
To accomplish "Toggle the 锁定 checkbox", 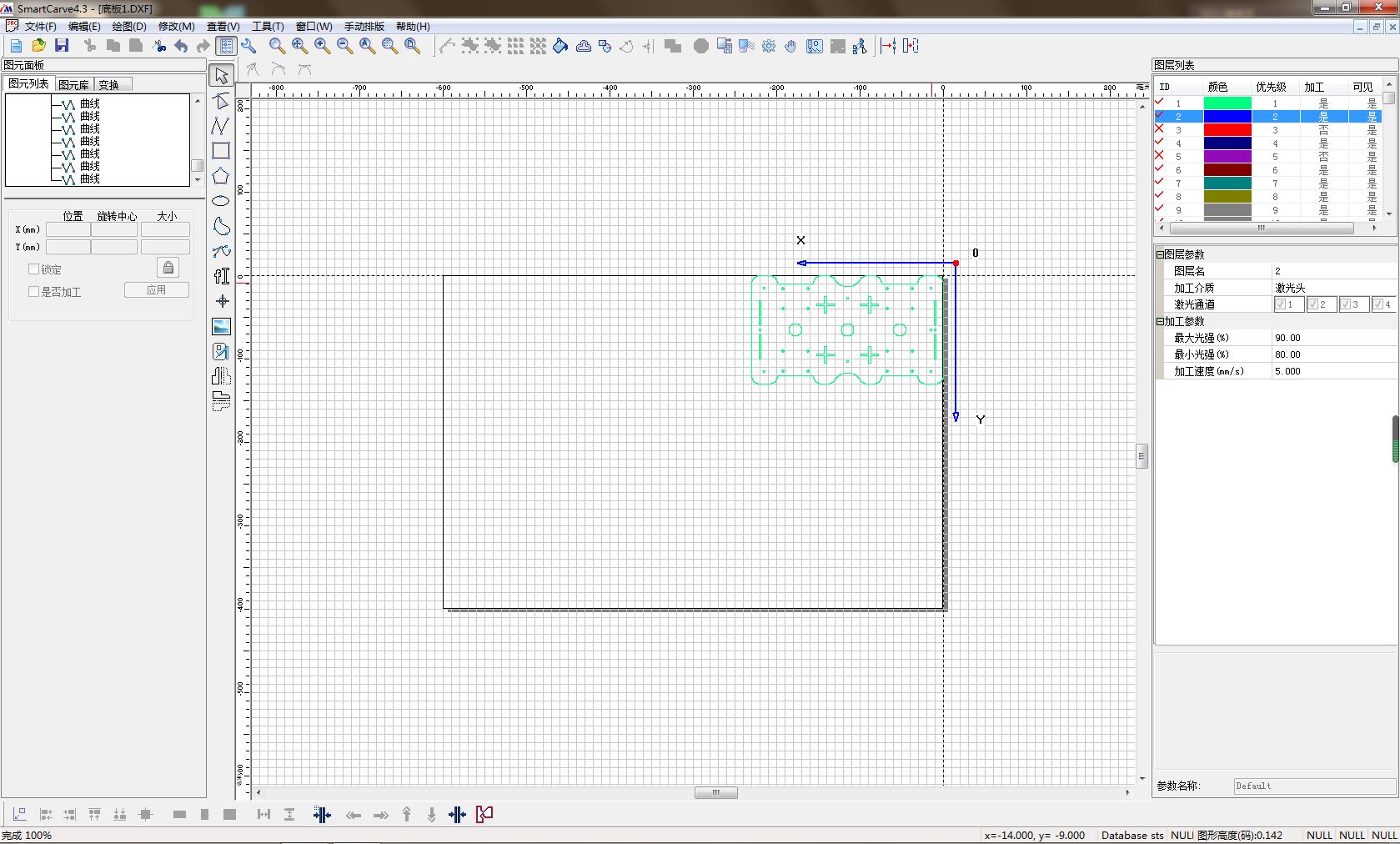I will (x=34, y=269).
